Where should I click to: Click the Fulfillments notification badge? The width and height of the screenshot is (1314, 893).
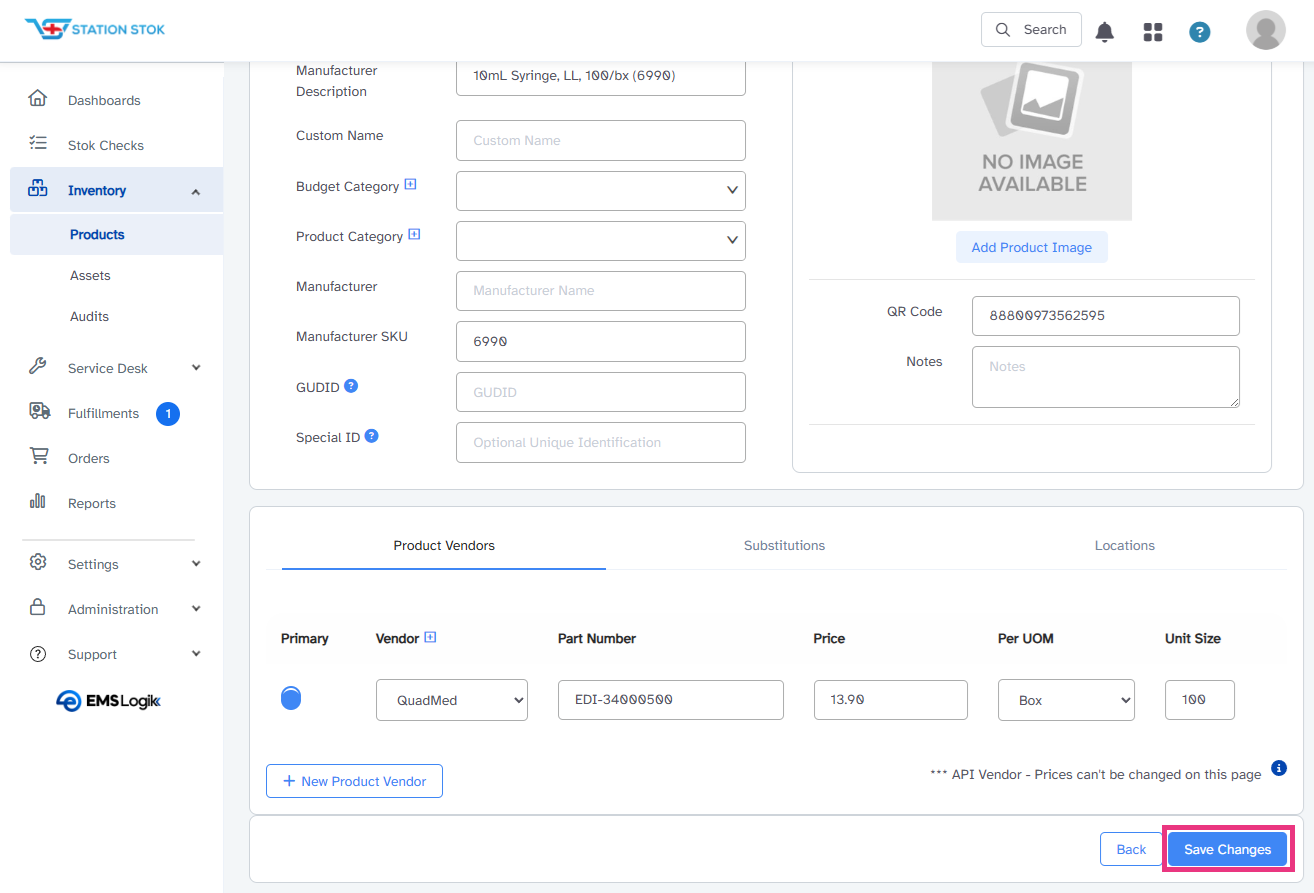pyautogui.click(x=168, y=413)
